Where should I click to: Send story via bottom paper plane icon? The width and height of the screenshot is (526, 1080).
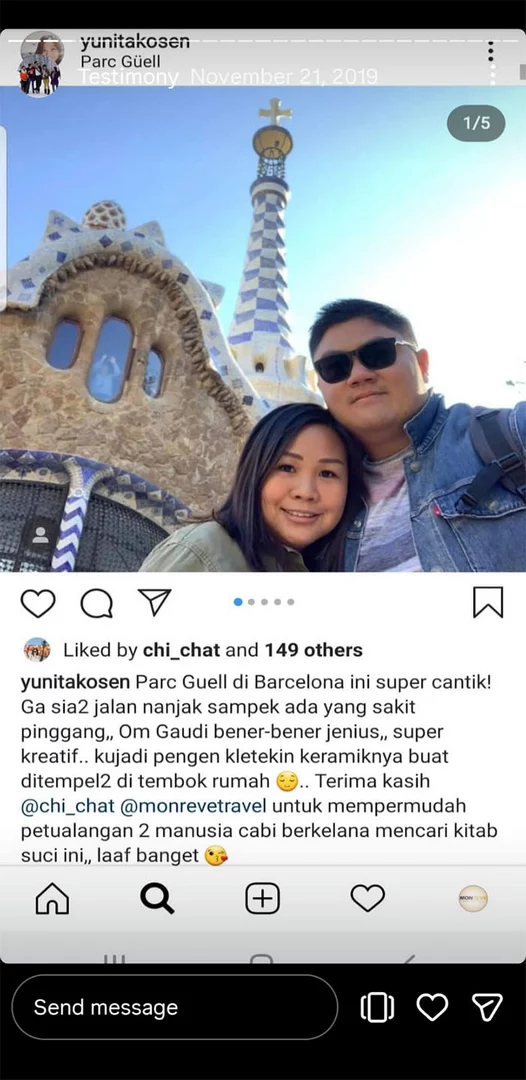click(x=487, y=1007)
